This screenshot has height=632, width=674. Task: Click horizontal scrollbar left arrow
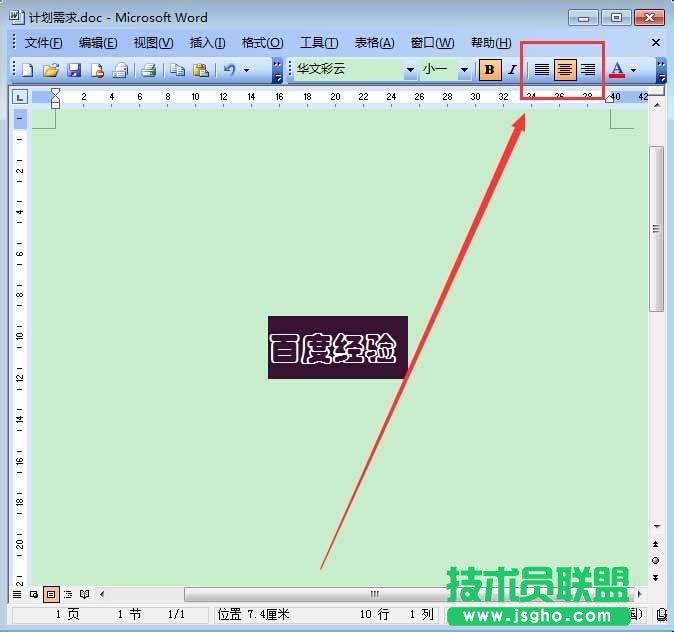tap(102, 595)
